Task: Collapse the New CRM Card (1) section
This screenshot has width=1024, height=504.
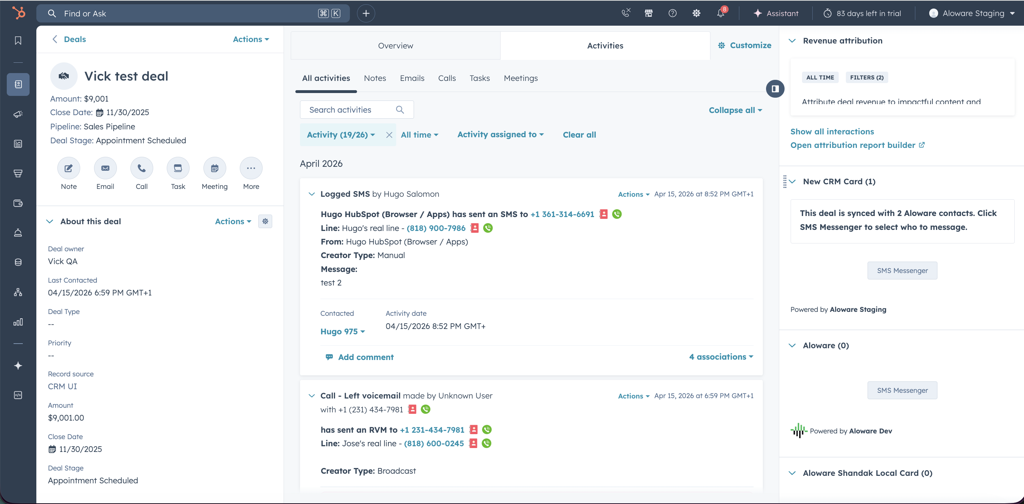Action: [x=792, y=181]
